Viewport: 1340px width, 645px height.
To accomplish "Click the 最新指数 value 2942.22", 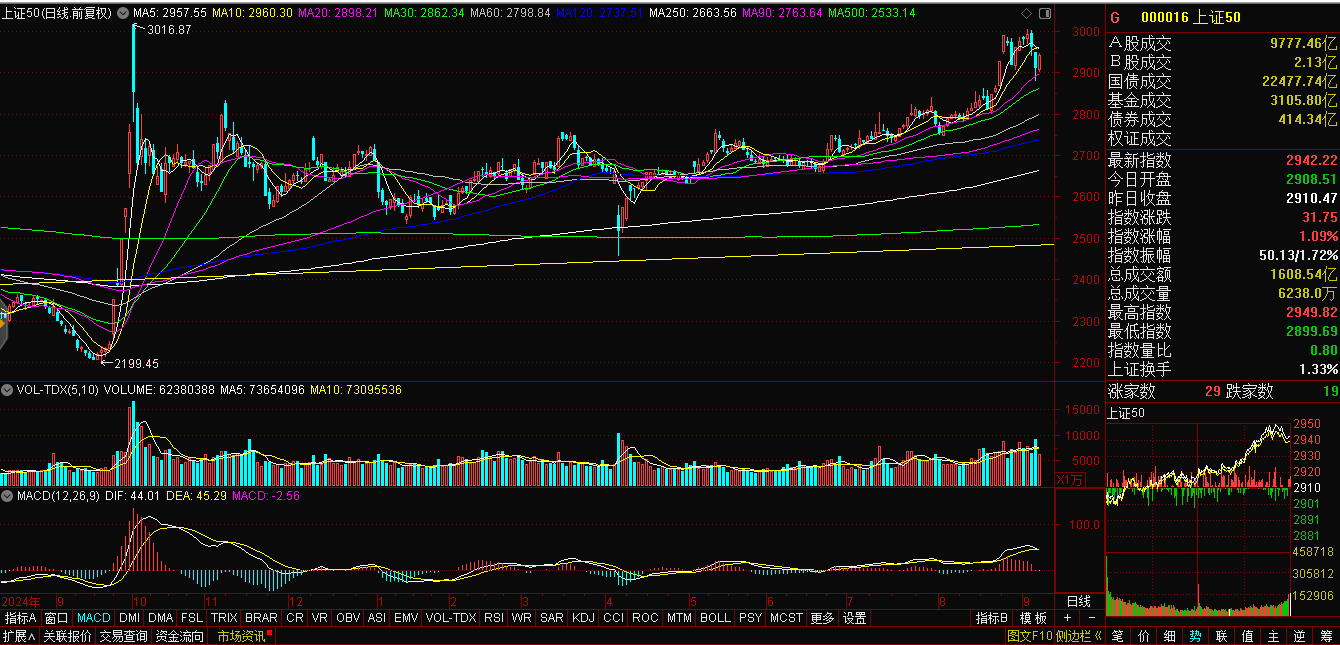I will 1311,160.
